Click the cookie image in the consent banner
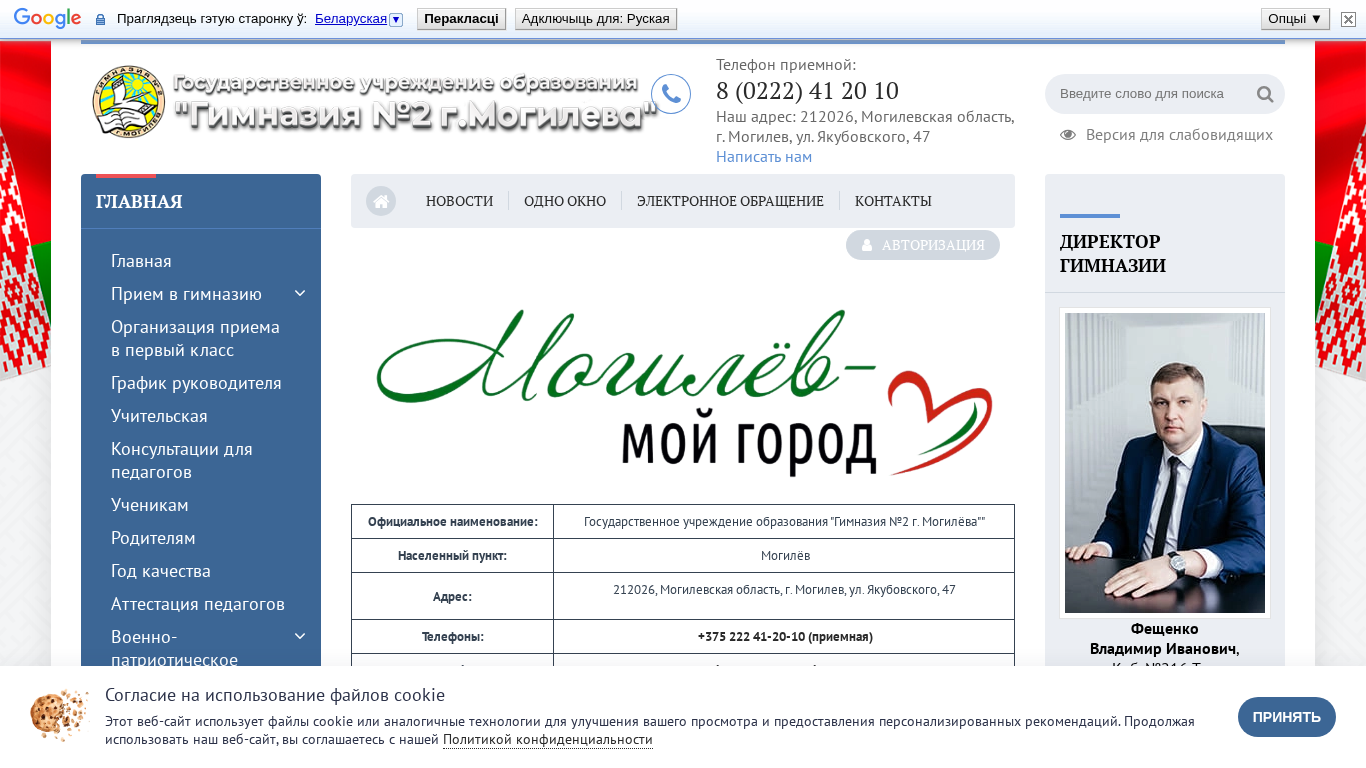 (59, 715)
